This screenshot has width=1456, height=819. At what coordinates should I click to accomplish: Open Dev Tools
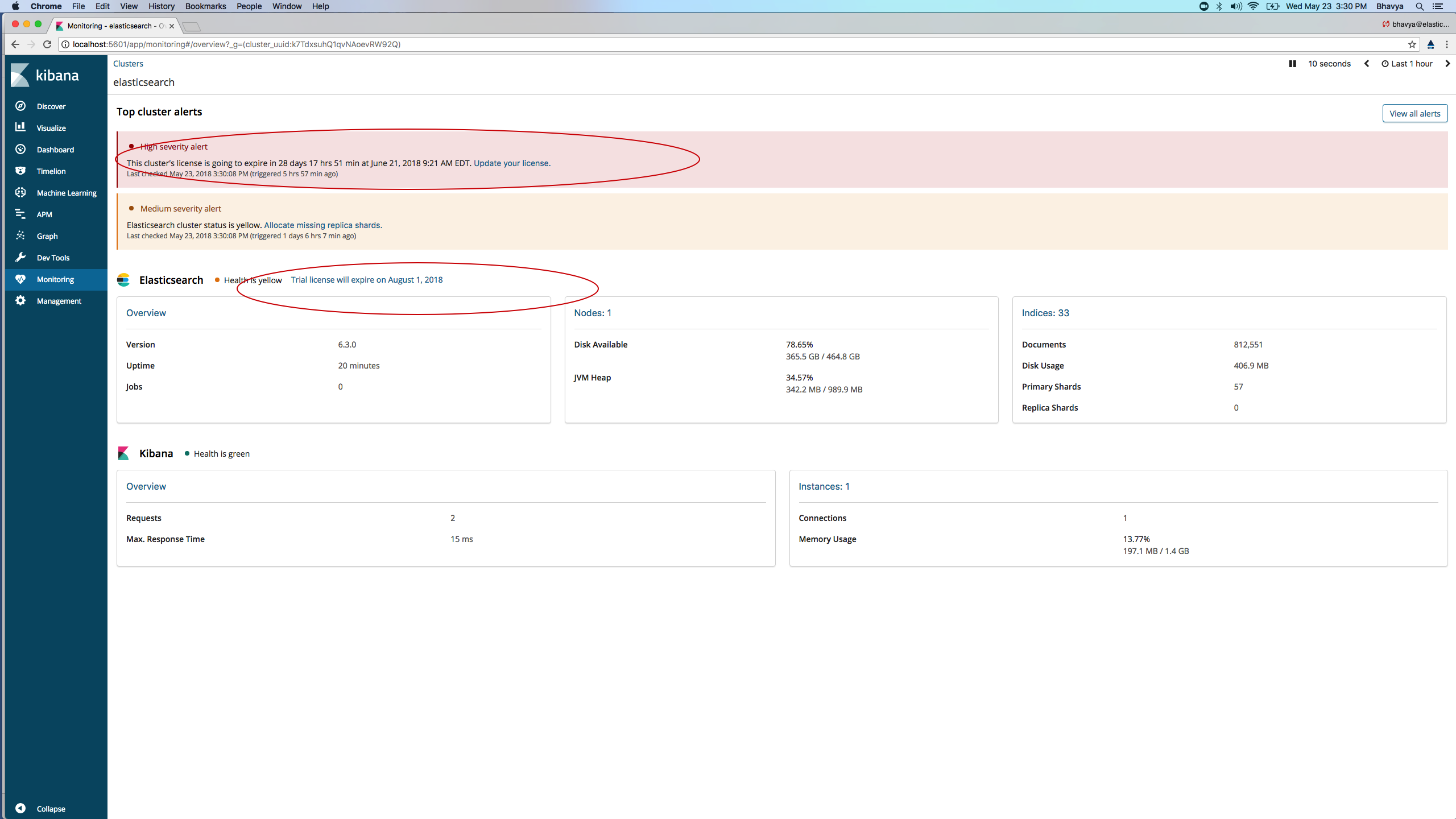coord(53,257)
